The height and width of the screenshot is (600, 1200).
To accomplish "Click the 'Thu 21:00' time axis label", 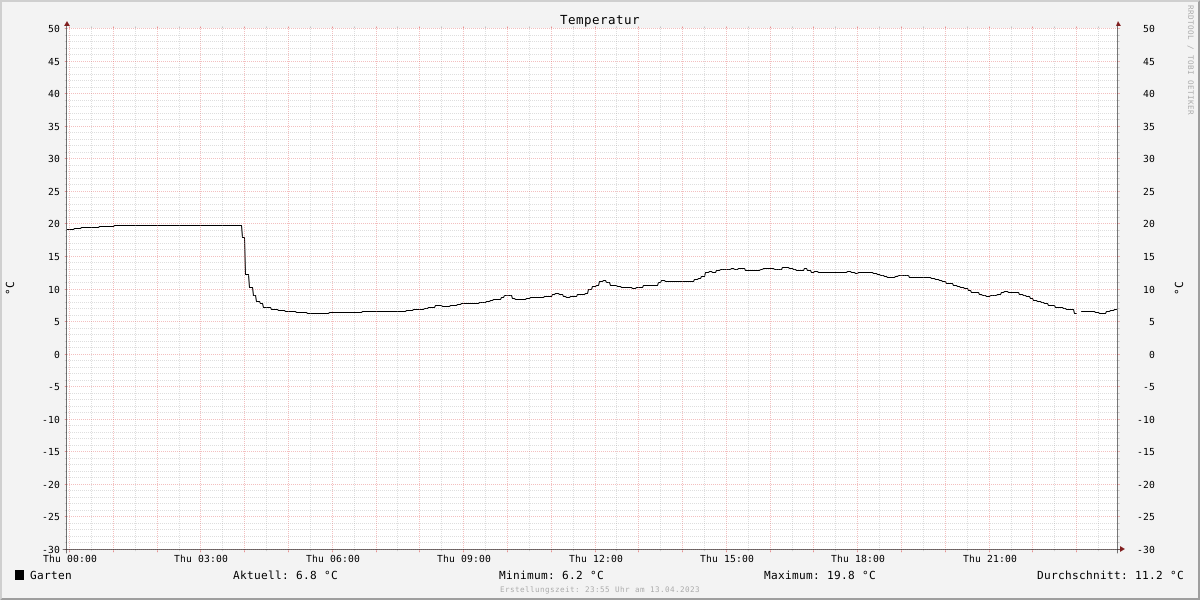I will point(990,559).
